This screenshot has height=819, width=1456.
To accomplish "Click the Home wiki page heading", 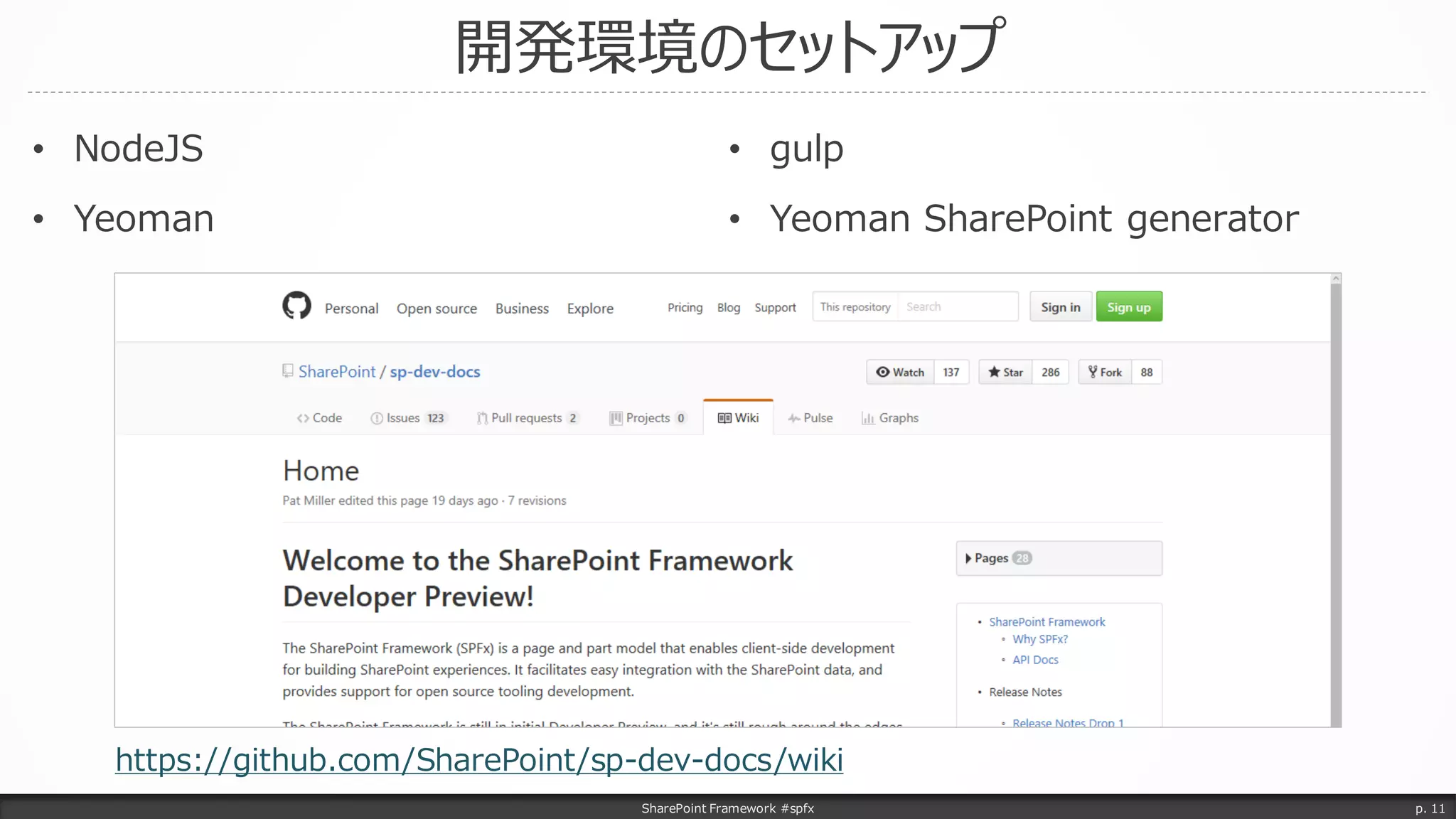I will 321,471.
